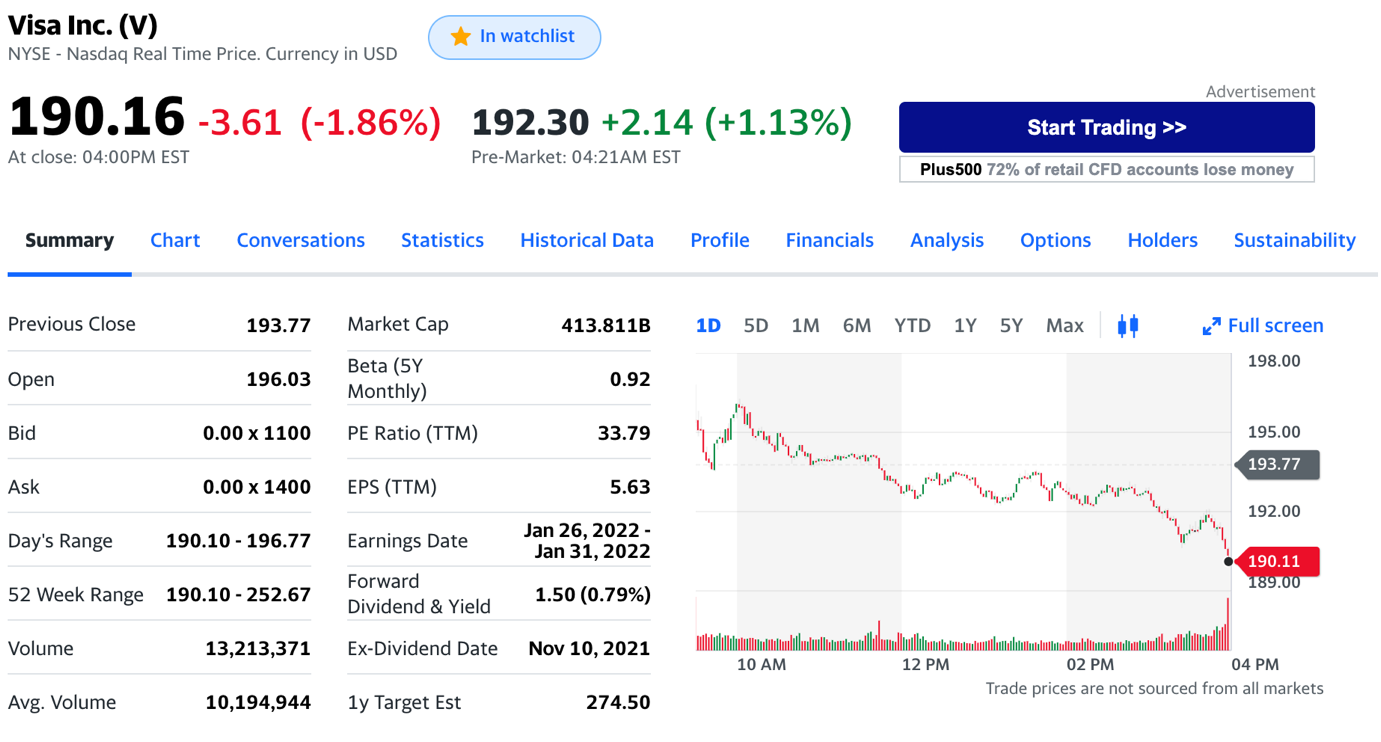Viewport: 1381px width, 742px height.
Task: Click the 198.00 price axis label
Action: coord(1274,361)
